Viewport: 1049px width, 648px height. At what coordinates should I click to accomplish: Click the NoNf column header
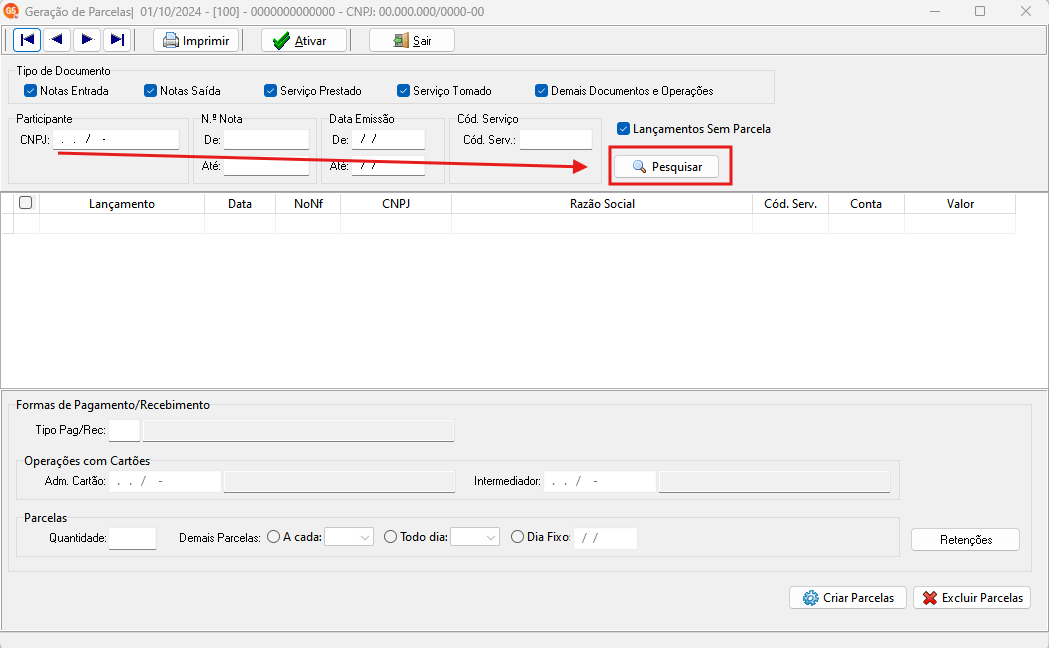[x=308, y=204]
